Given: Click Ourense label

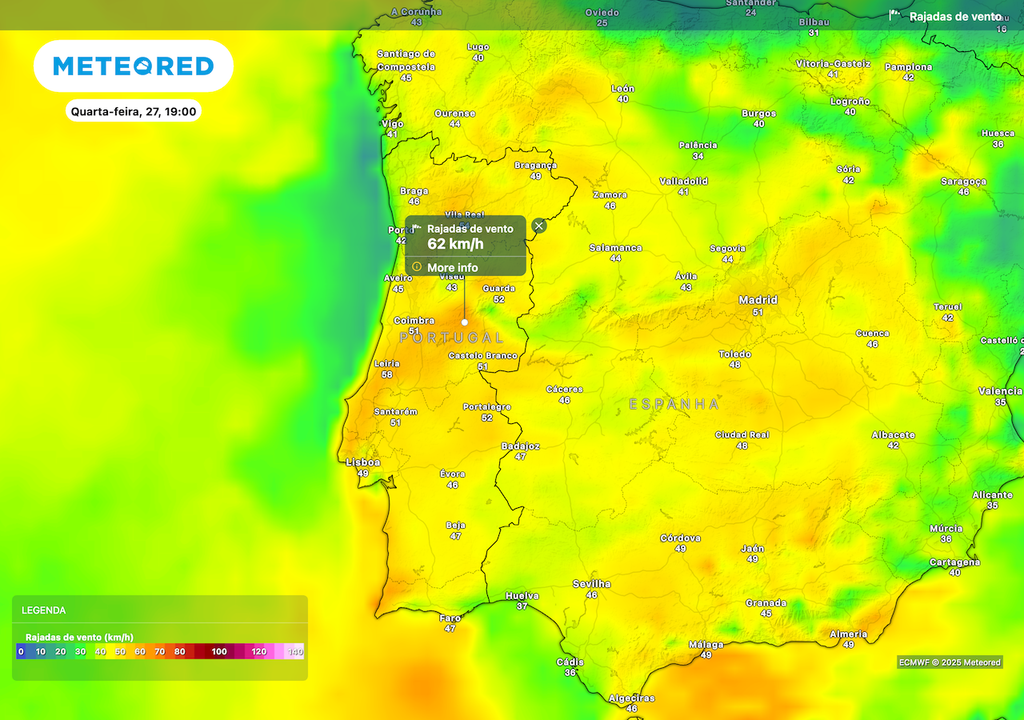Looking at the screenshot, I should tap(455, 114).
